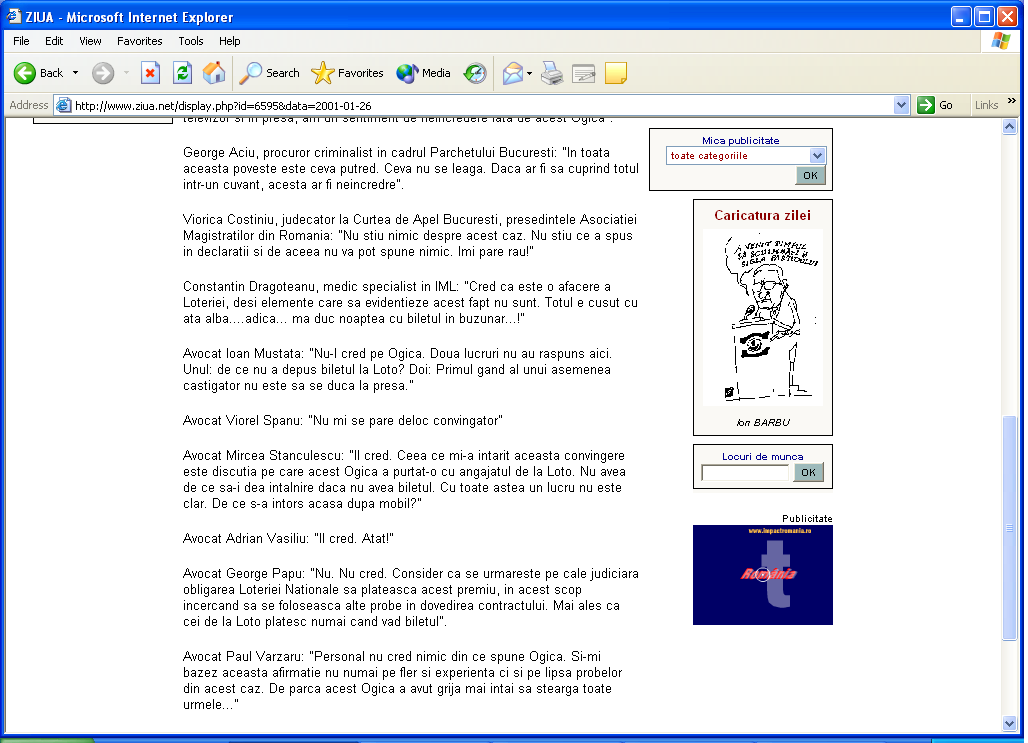
Task: Show browsing History clock icon
Action: click(x=475, y=73)
